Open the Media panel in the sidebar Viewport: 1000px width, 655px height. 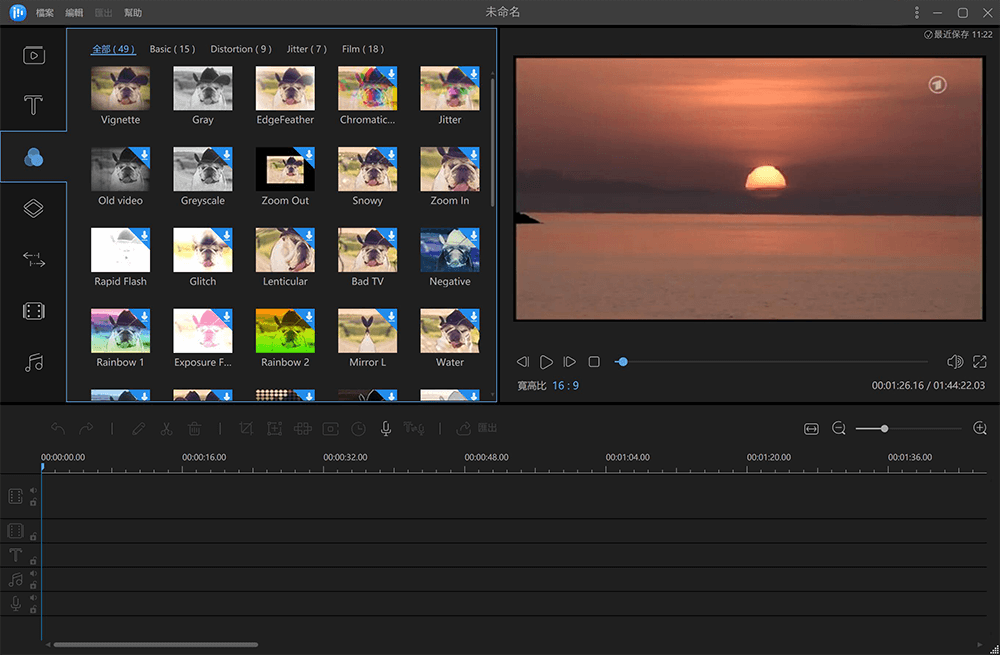point(33,55)
